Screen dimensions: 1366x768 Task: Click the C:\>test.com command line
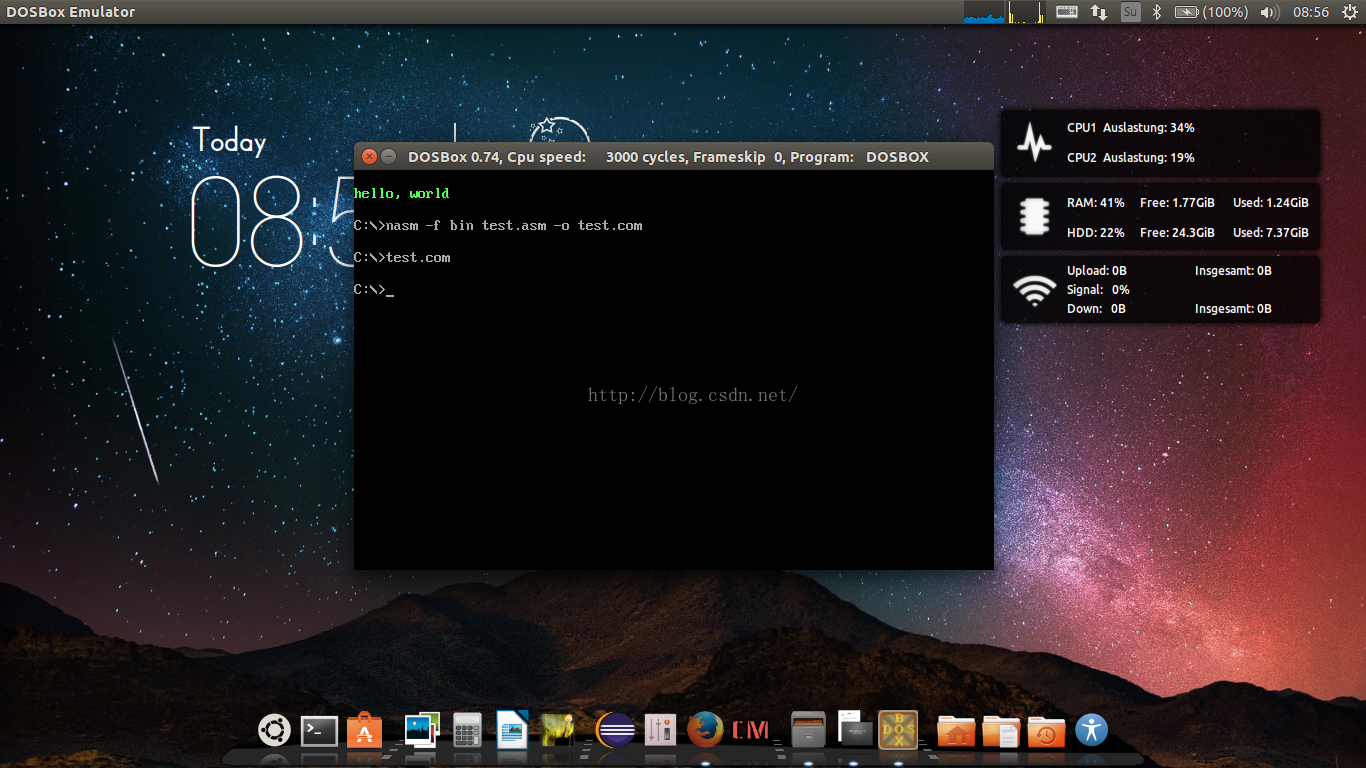click(x=402, y=257)
